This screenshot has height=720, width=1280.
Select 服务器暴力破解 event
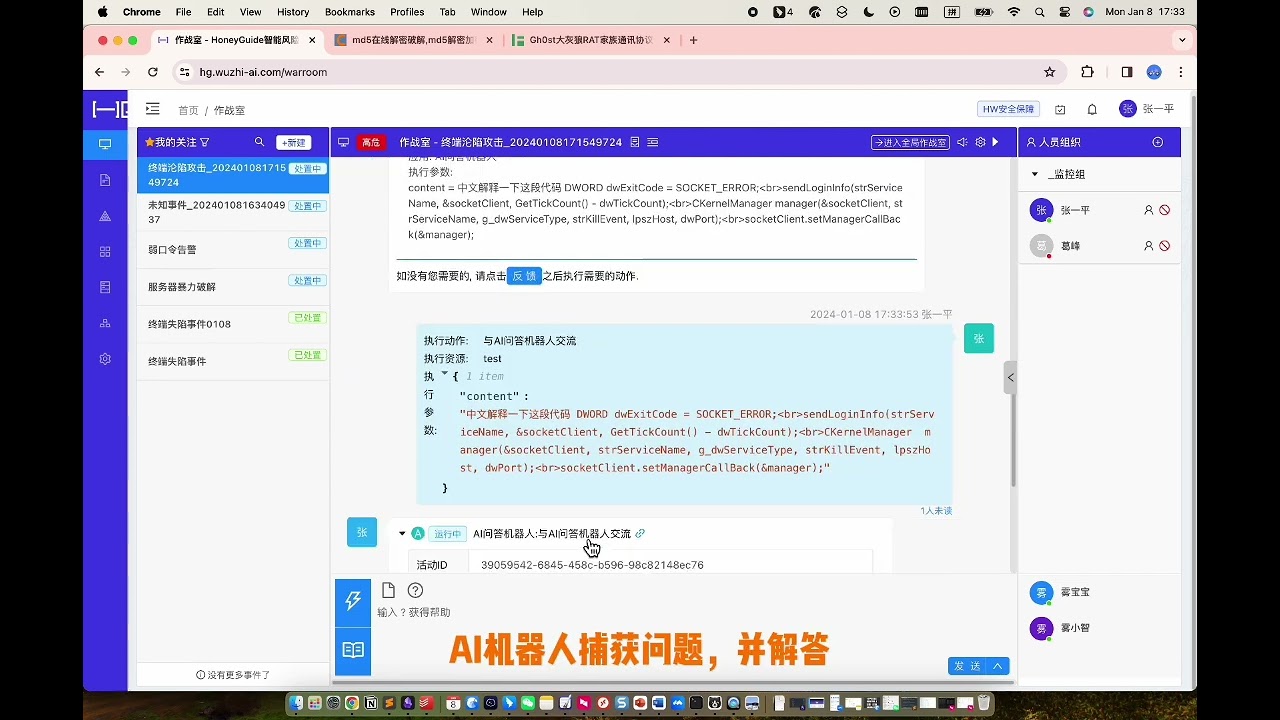pyautogui.click(x=233, y=286)
